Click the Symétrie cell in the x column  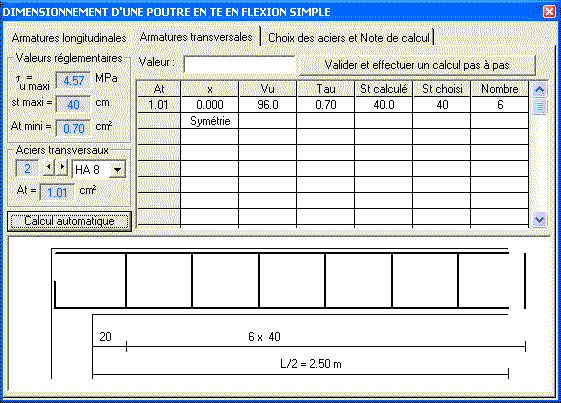pyautogui.click(x=210, y=121)
